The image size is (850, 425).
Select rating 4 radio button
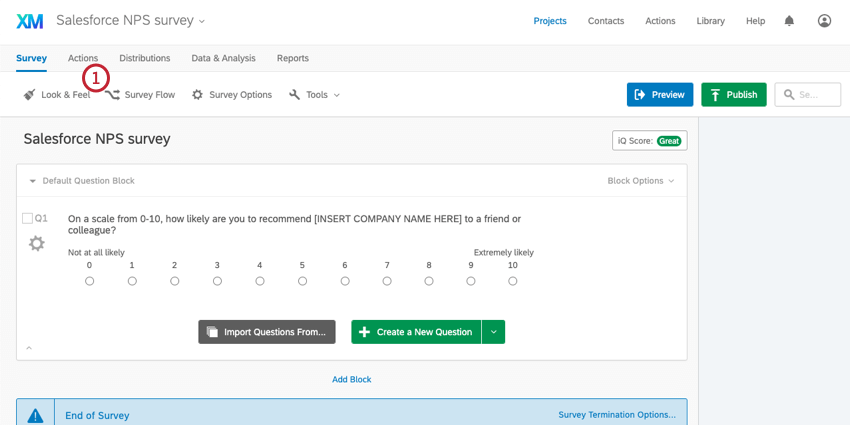tap(260, 281)
